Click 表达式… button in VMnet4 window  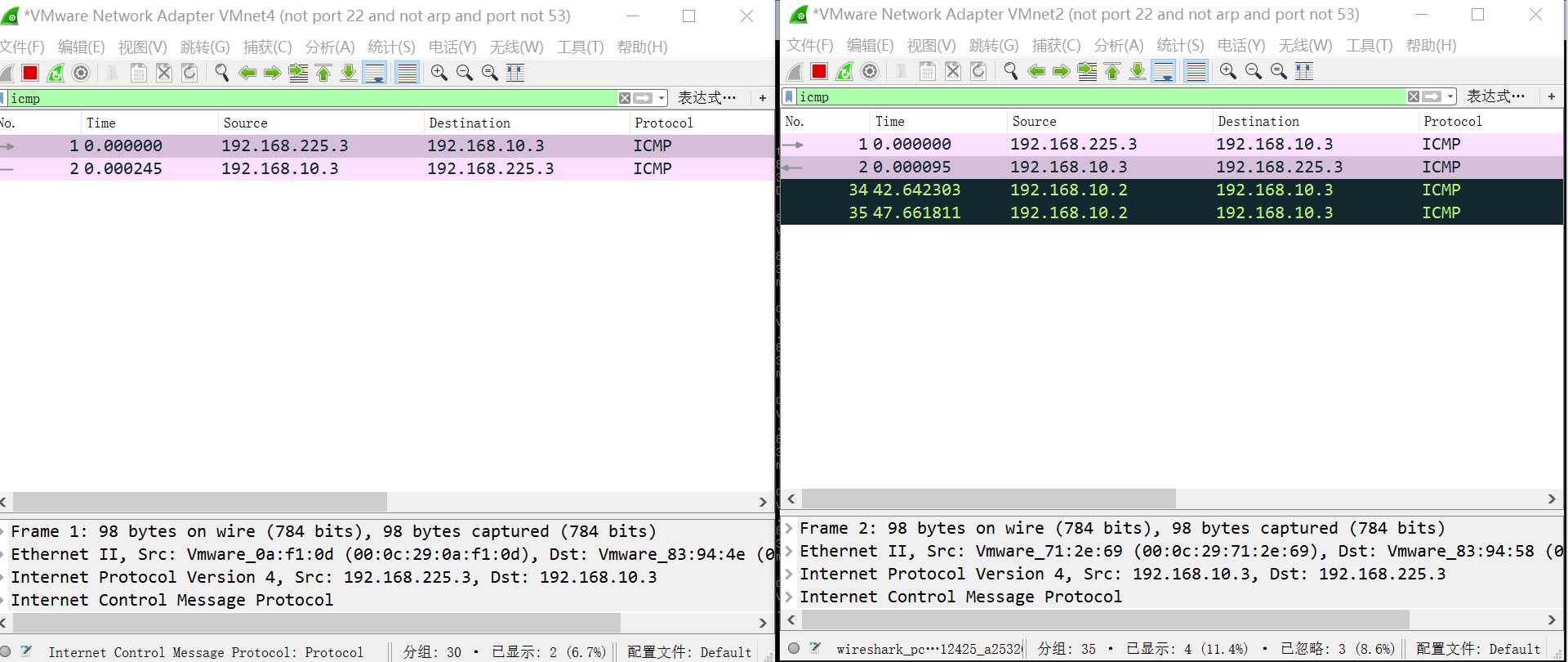click(706, 98)
